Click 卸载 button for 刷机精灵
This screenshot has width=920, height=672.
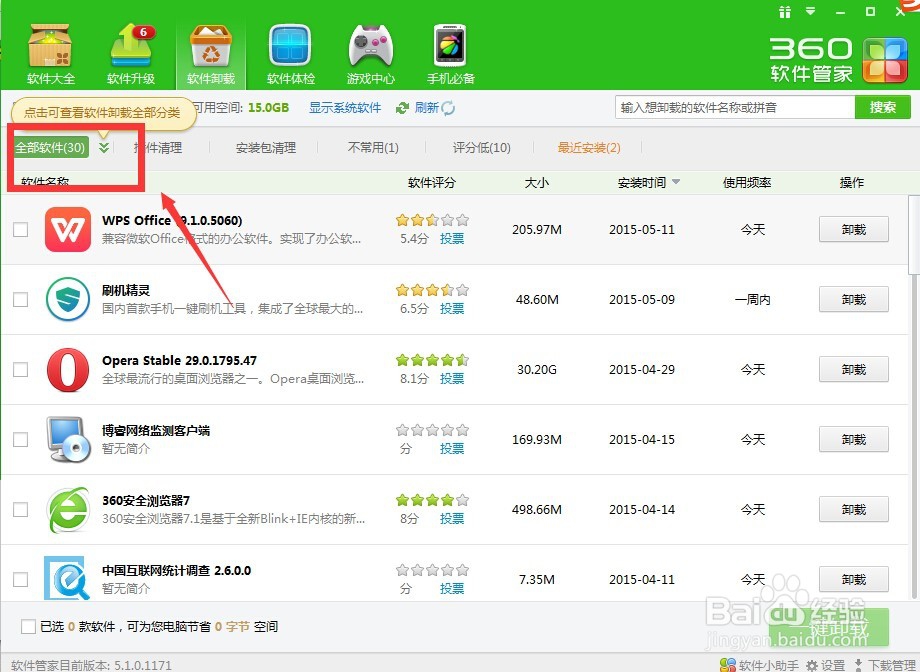point(854,299)
